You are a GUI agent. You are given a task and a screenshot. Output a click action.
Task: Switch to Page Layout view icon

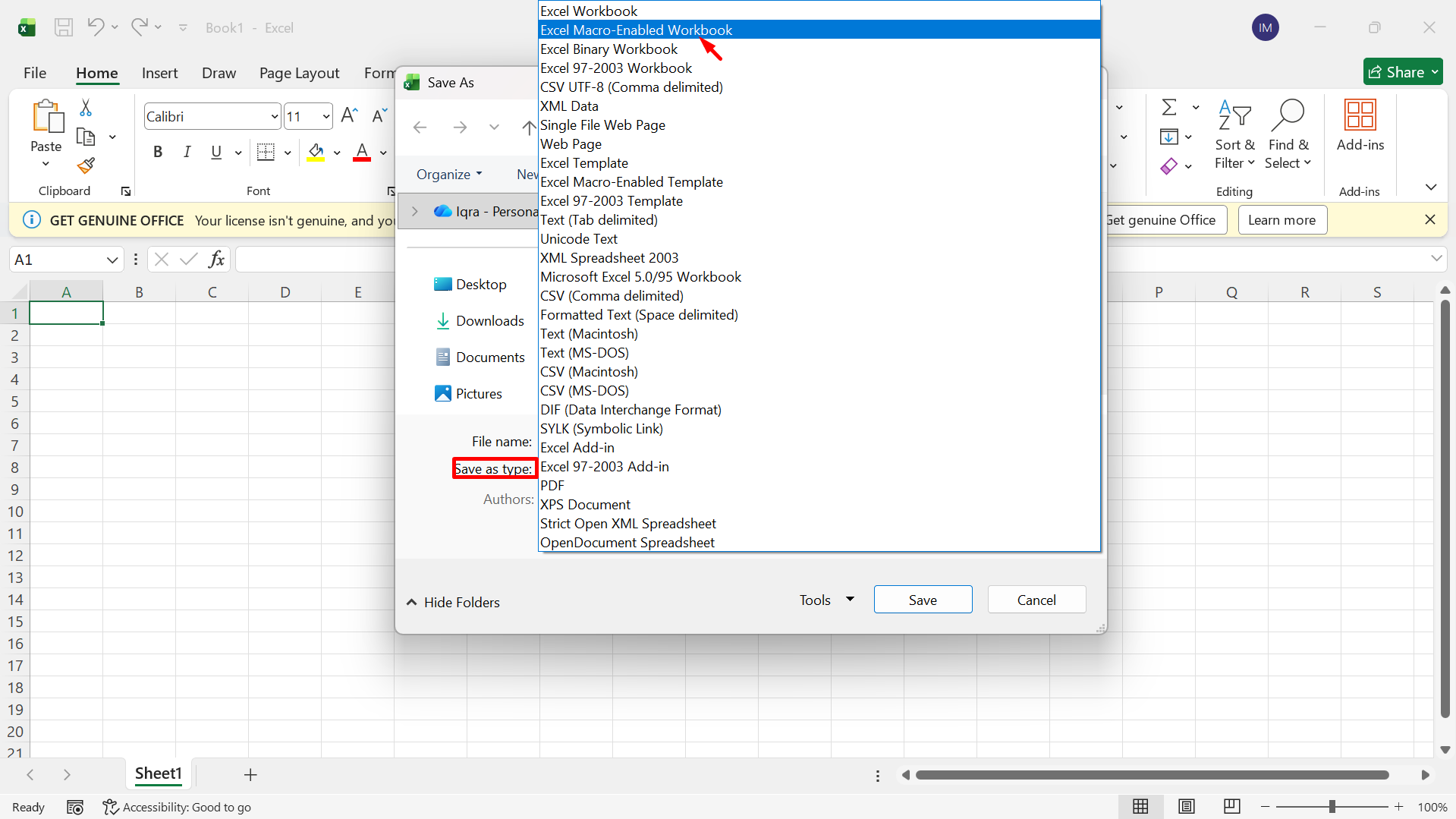pyautogui.click(x=1187, y=807)
